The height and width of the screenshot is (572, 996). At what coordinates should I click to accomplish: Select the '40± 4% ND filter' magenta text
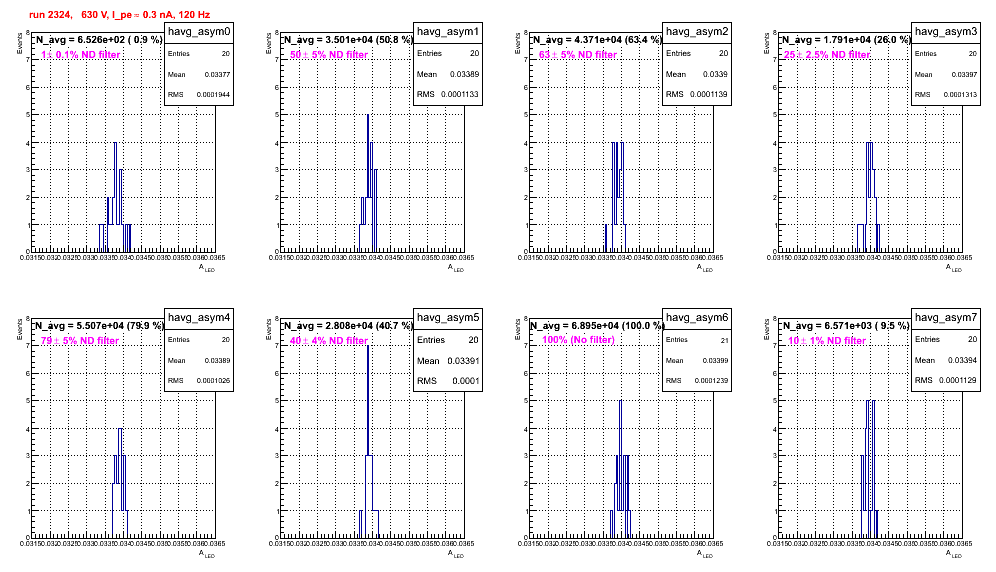tap(329, 341)
